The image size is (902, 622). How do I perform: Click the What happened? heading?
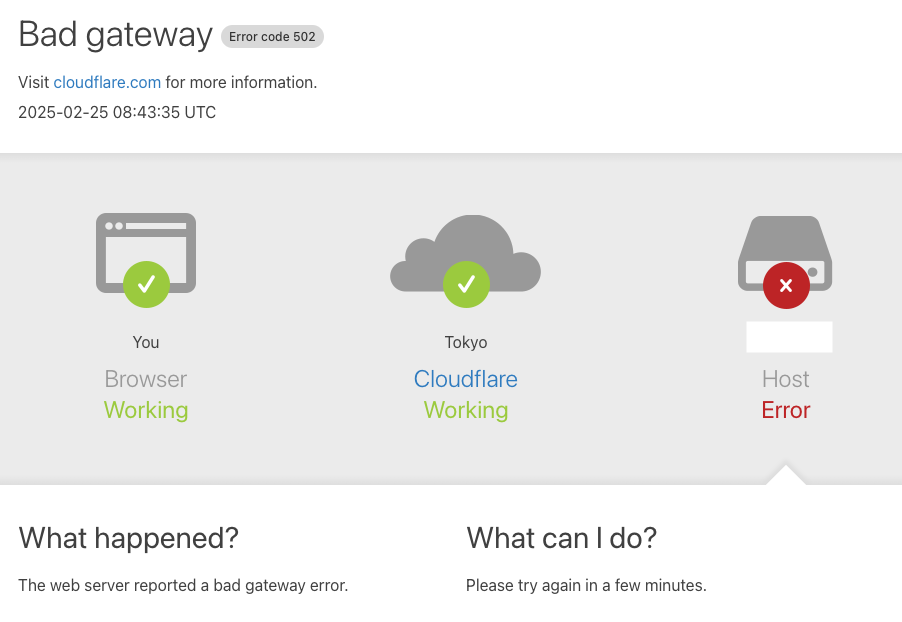pos(129,538)
